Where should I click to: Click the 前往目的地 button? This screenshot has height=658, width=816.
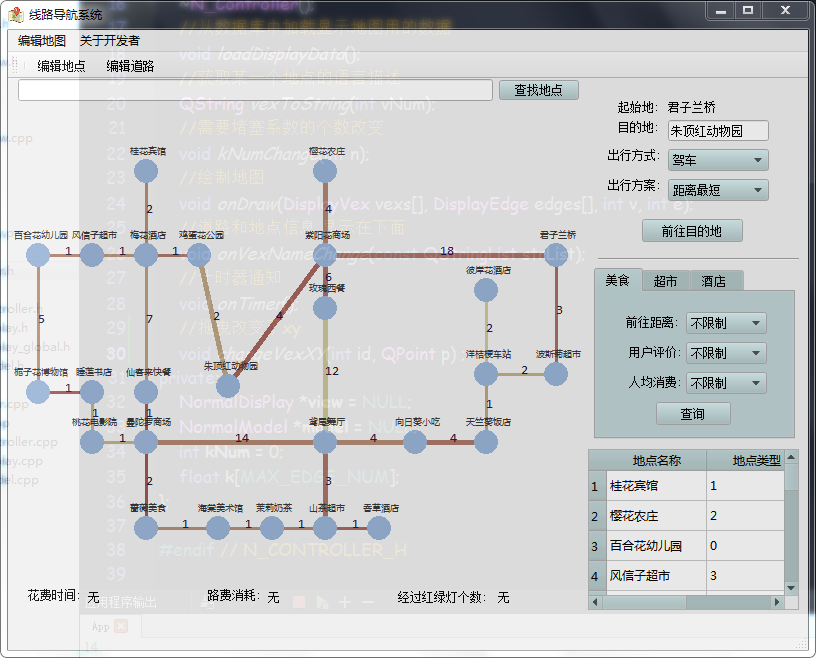click(x=692, y=231)
